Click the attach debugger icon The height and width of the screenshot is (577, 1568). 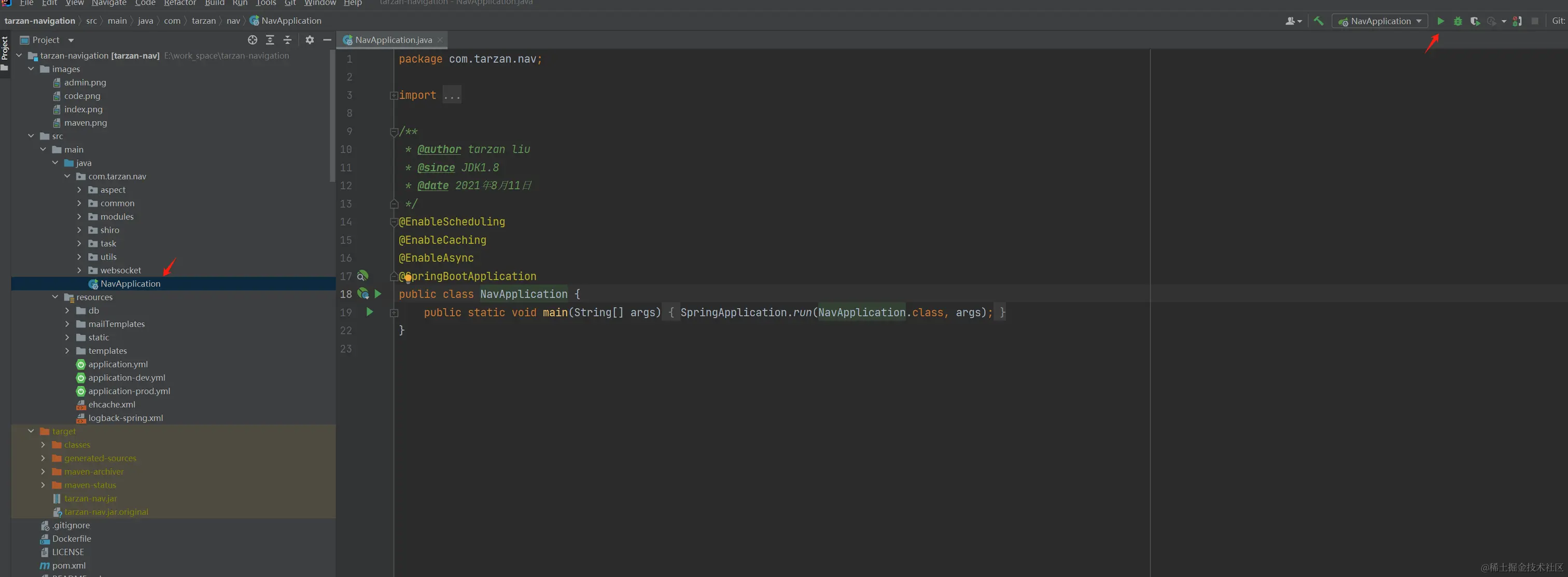point(1517,21)
